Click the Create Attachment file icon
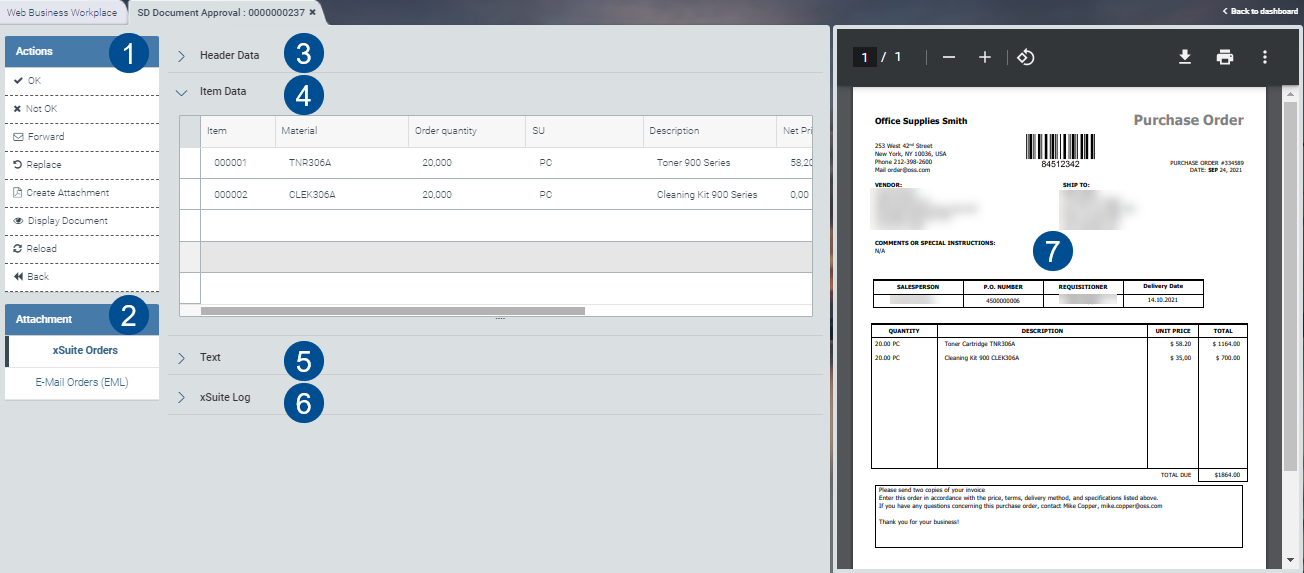Image resolution: width=1304 pixels, height=573 pixels. click(x=18, y=192)
